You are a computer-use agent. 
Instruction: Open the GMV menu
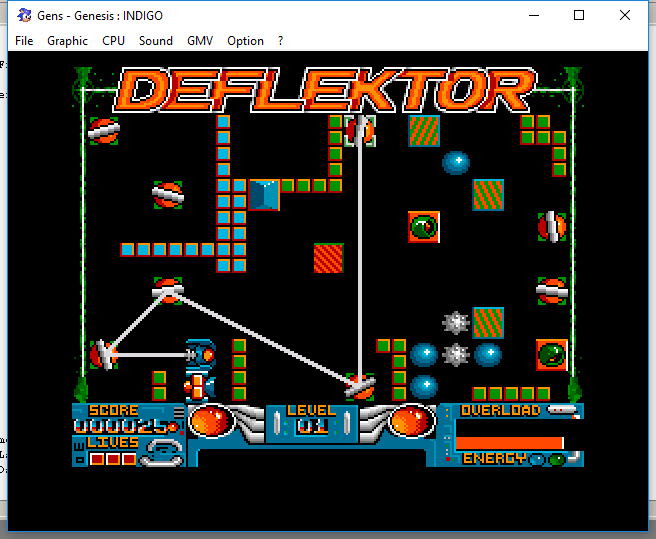(x=200, y=41)
